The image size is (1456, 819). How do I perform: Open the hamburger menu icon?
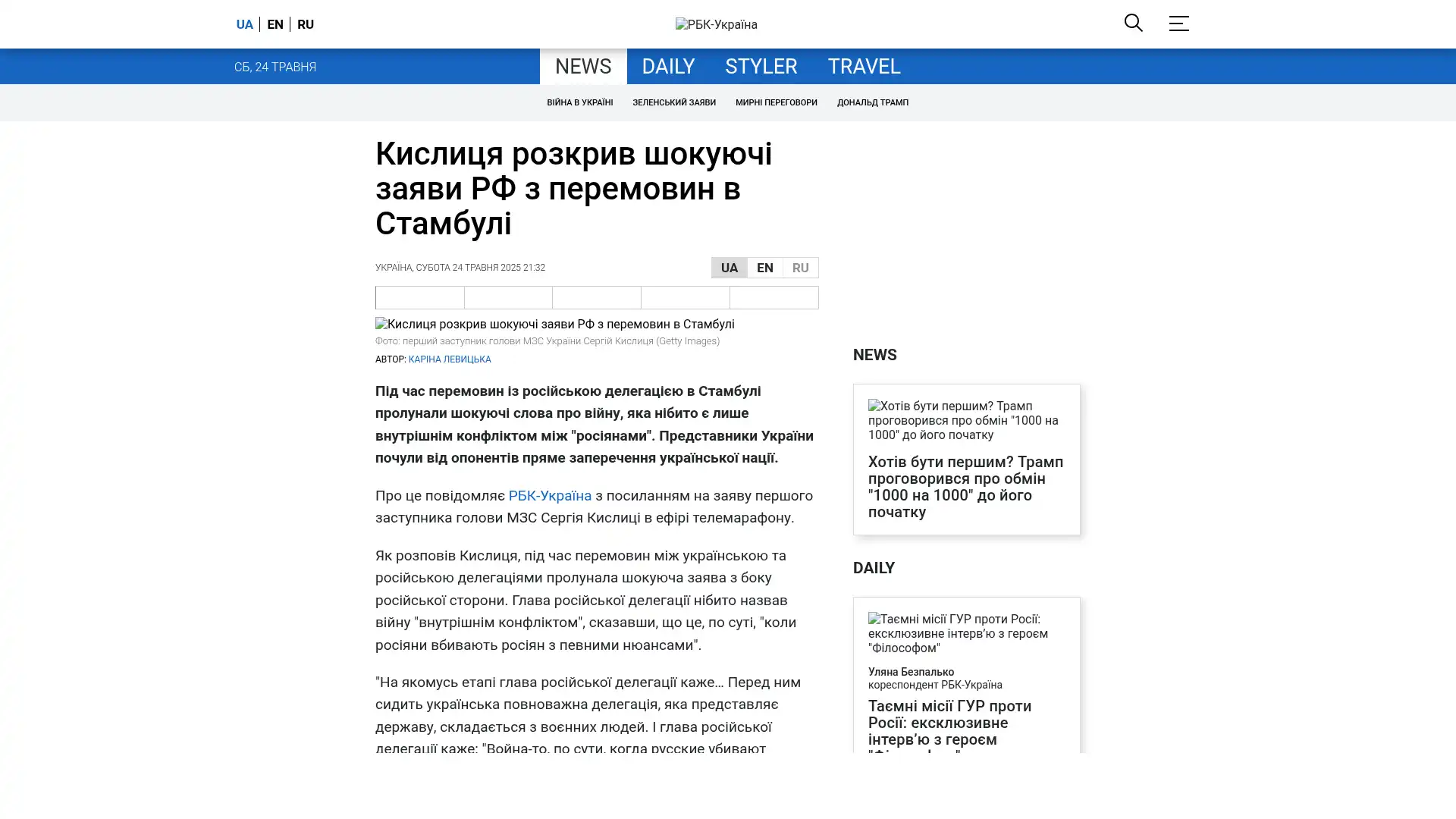coord(1178,24)
